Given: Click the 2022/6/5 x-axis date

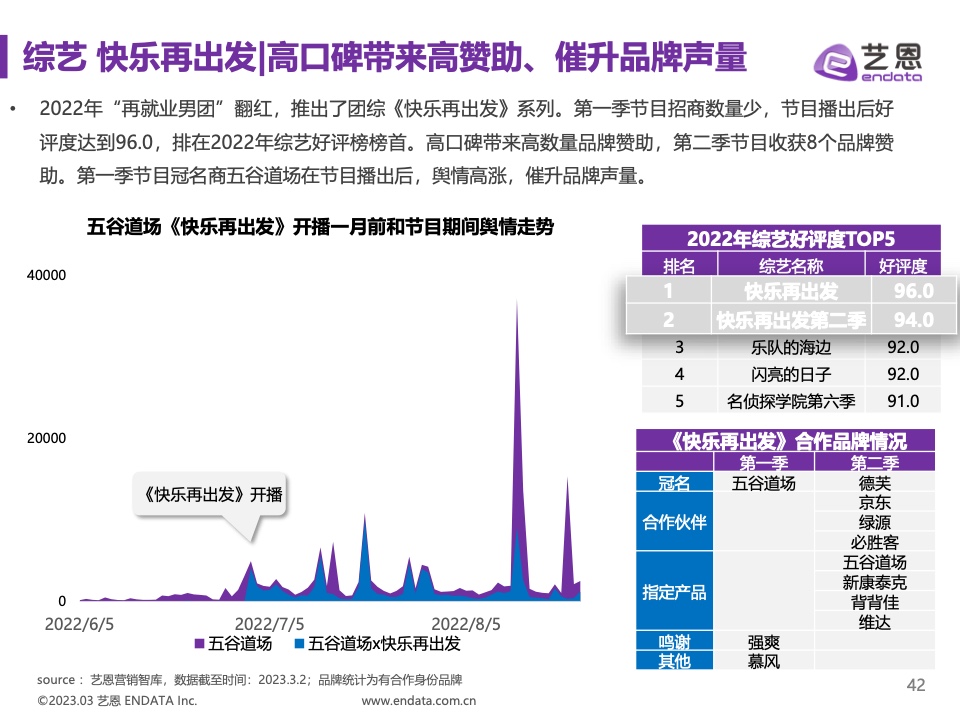Looking at the screenshot, I should [x=79, y=624].
